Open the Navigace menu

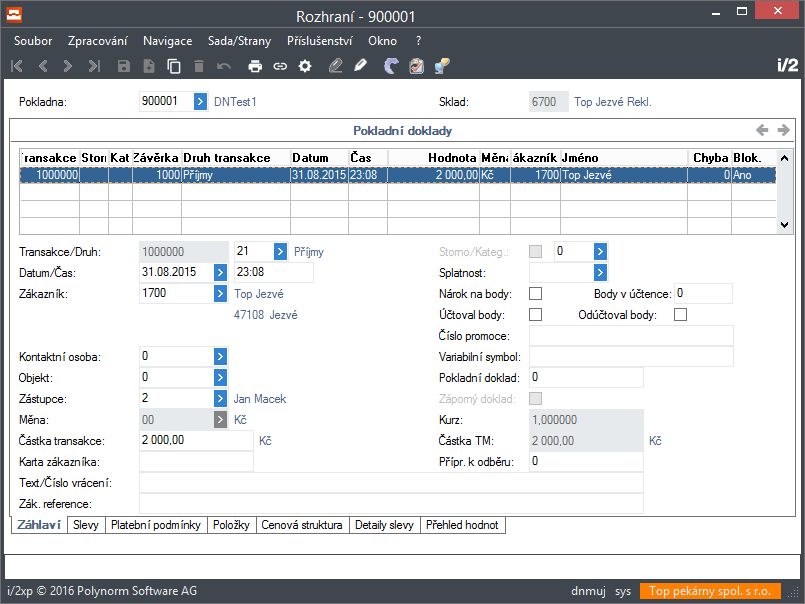click(167, 41)
